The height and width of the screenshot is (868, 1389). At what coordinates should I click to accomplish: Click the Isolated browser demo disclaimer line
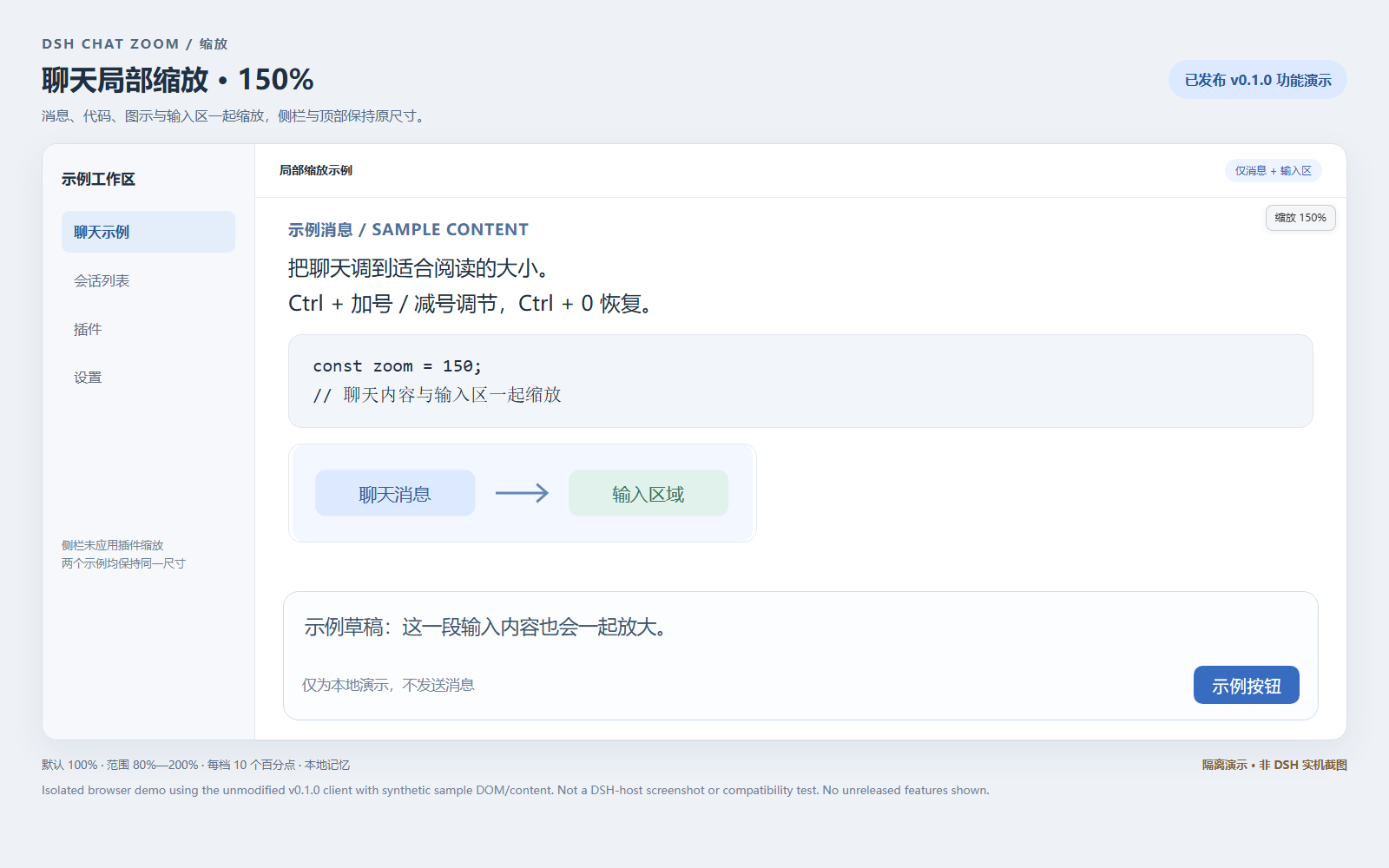[x=516, y=790]
